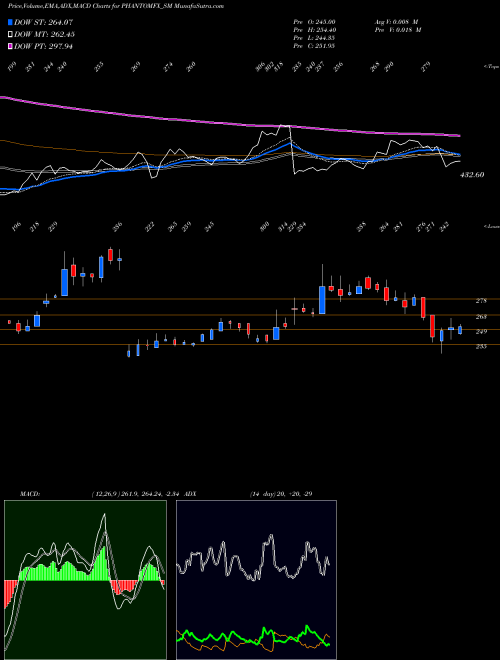This screenshot has width=500, height=660.
Task: Click the MACD (12,26,9) values text
Action: 136,494
